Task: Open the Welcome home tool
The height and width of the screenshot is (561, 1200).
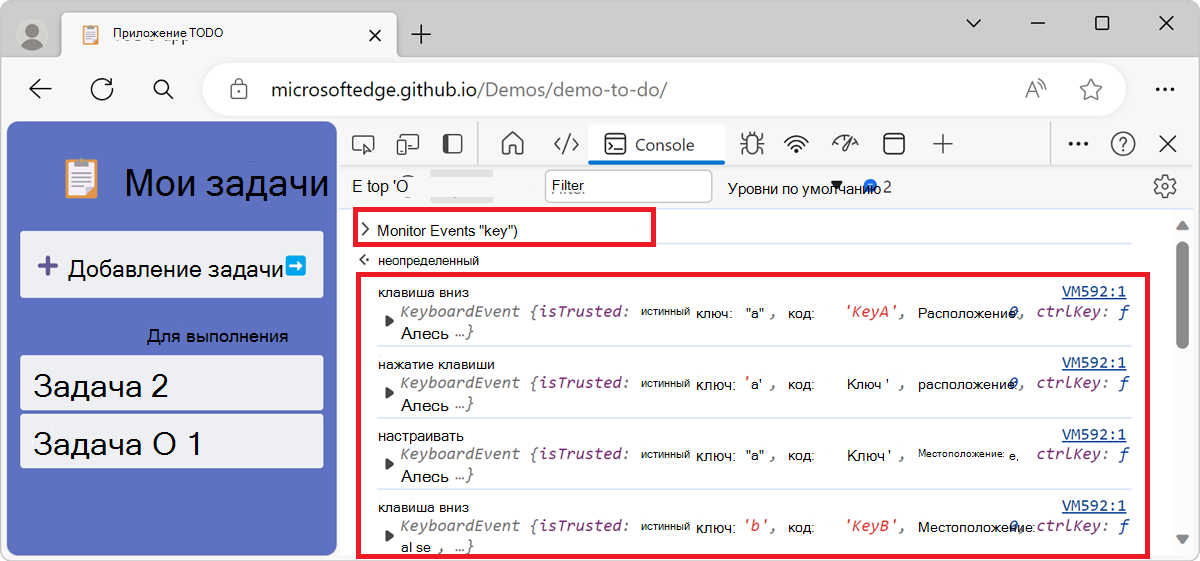Action: coord(512,144)
